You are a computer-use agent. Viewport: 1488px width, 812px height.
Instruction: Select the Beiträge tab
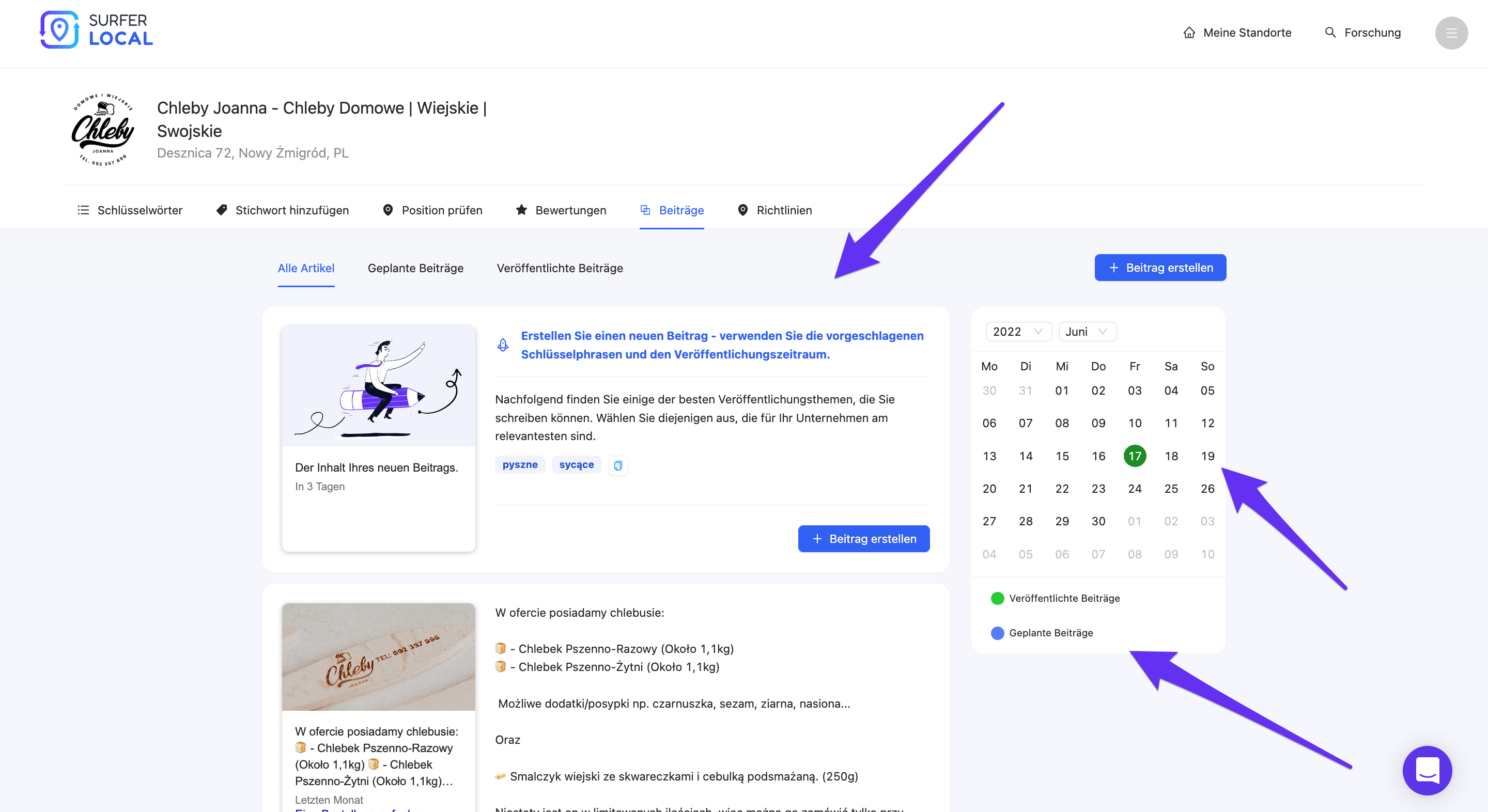click(671, 210)
